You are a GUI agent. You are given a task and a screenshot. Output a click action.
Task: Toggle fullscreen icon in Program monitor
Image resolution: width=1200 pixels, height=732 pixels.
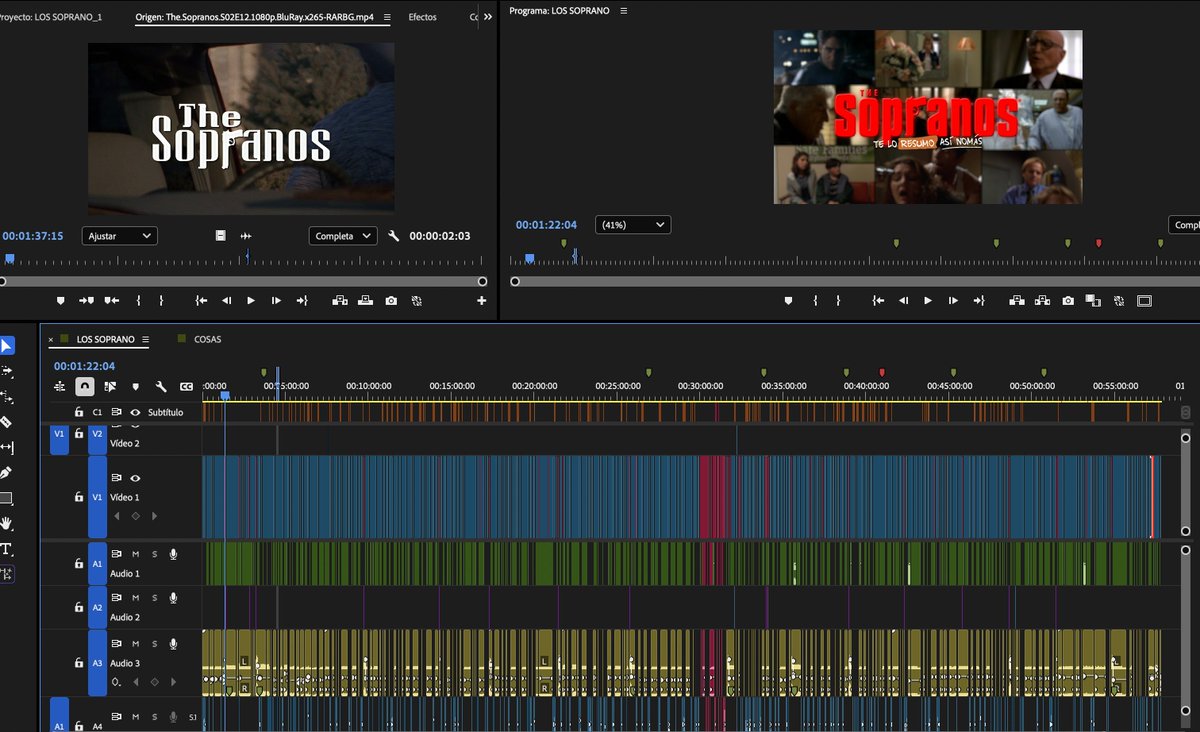tap(1144, 300)
